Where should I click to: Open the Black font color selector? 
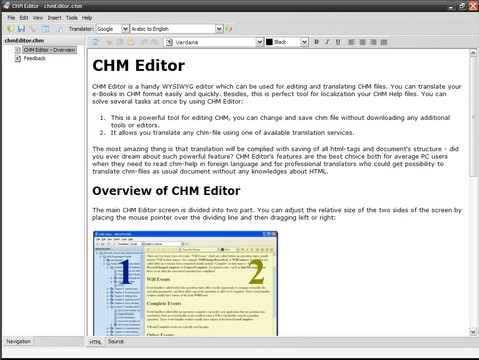(287, 42)
